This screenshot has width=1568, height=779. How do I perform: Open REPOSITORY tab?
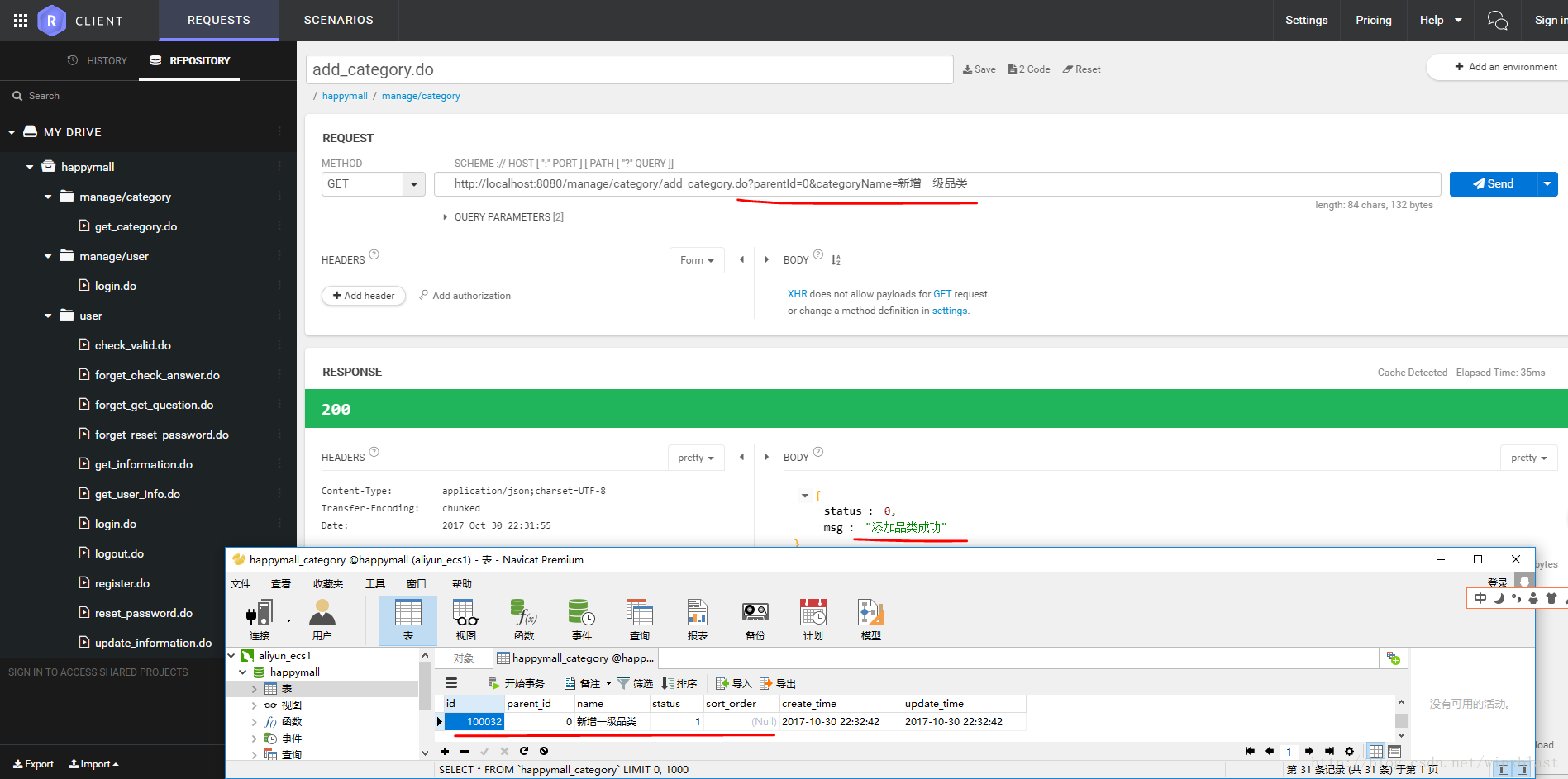[x=190, y=61]
